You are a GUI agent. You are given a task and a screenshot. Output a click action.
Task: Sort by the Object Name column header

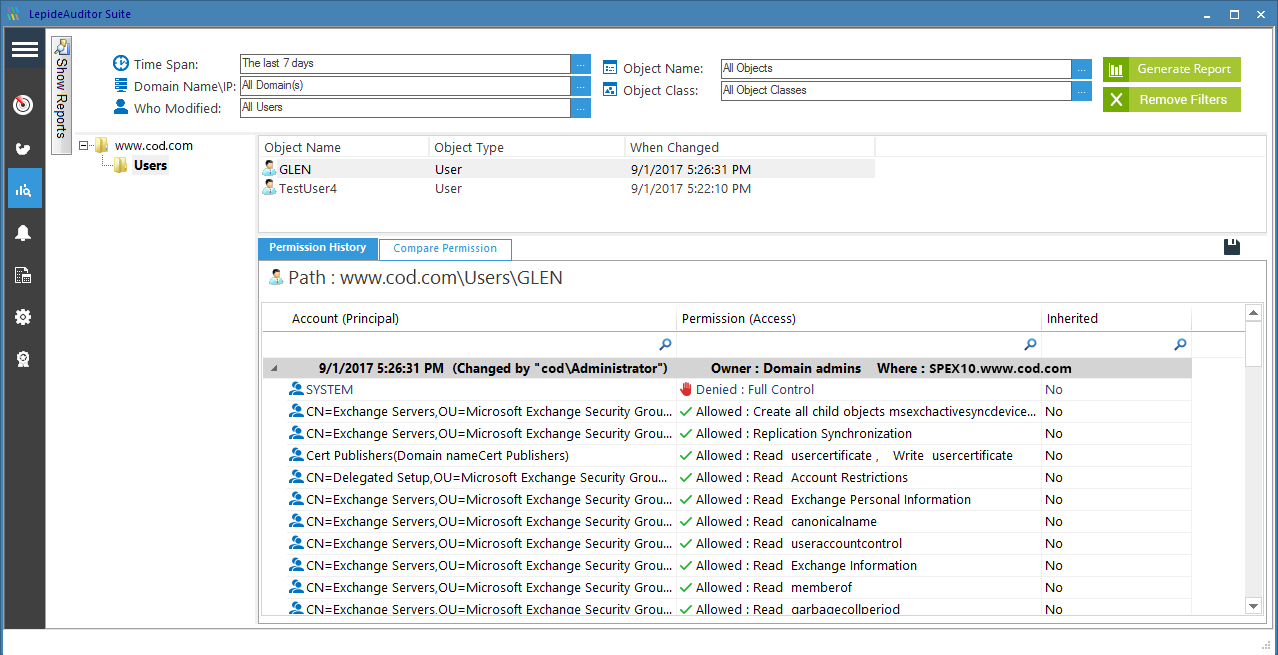343,147
